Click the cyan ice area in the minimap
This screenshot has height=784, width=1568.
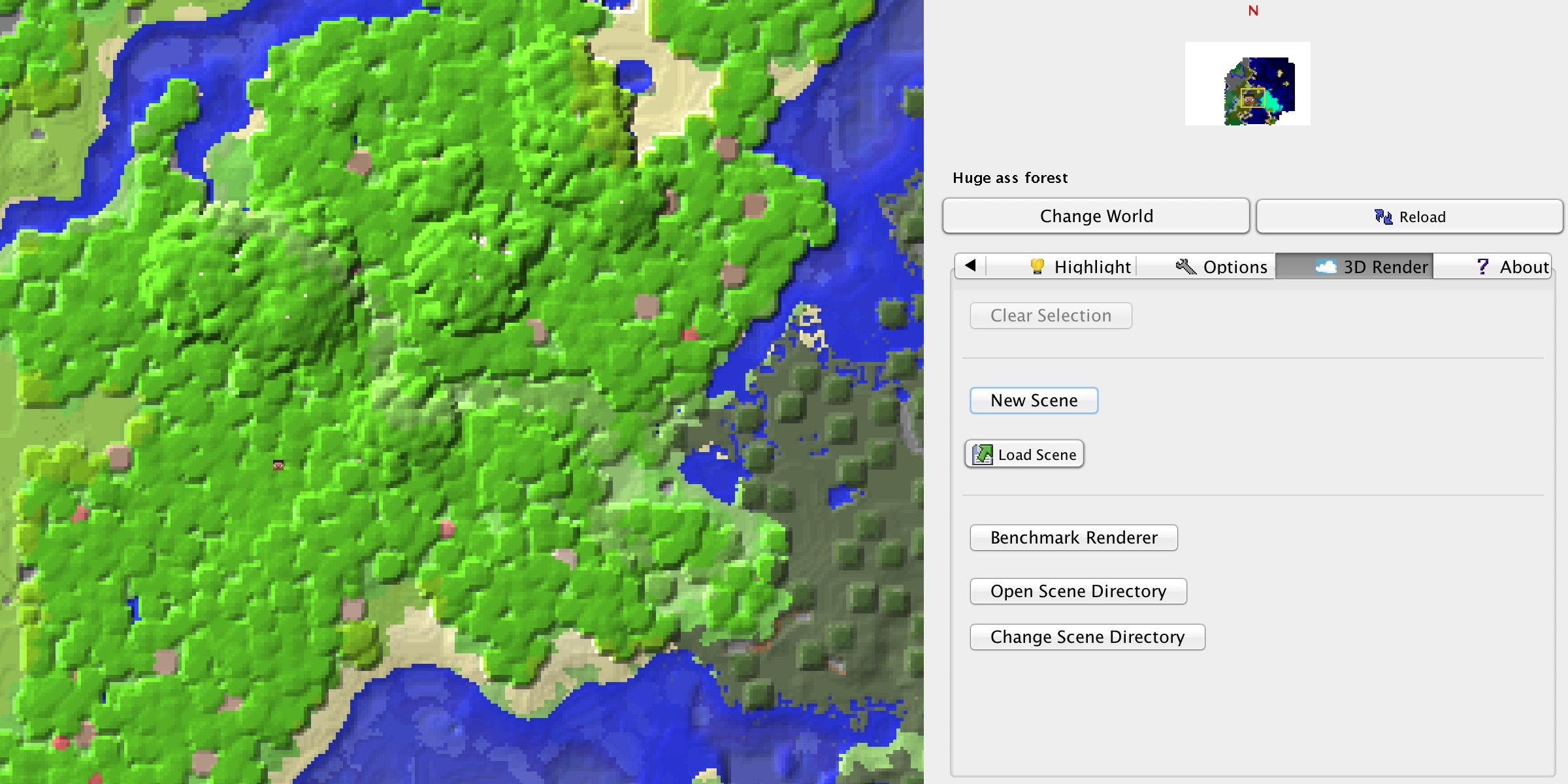pyautogui.click(x=1273, y=102)
